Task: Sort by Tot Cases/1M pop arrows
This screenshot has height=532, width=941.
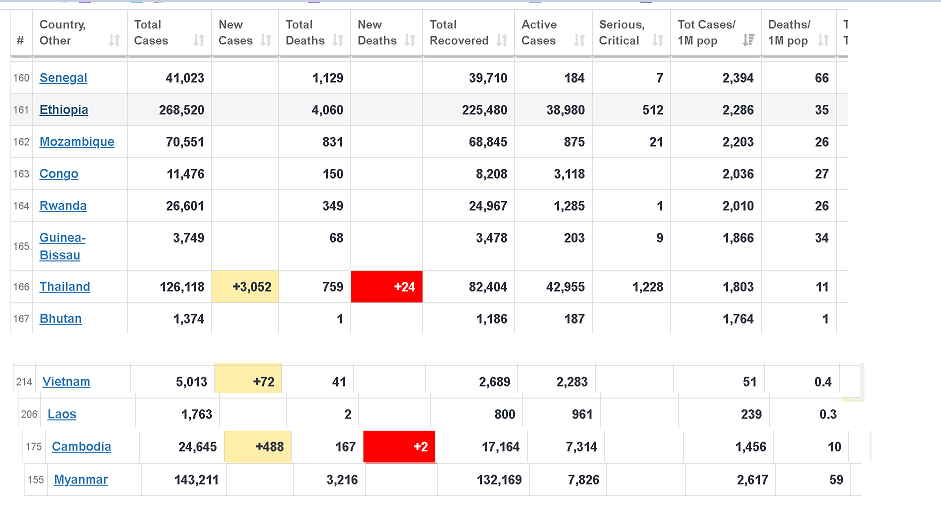Action: [x=748, y=40]
